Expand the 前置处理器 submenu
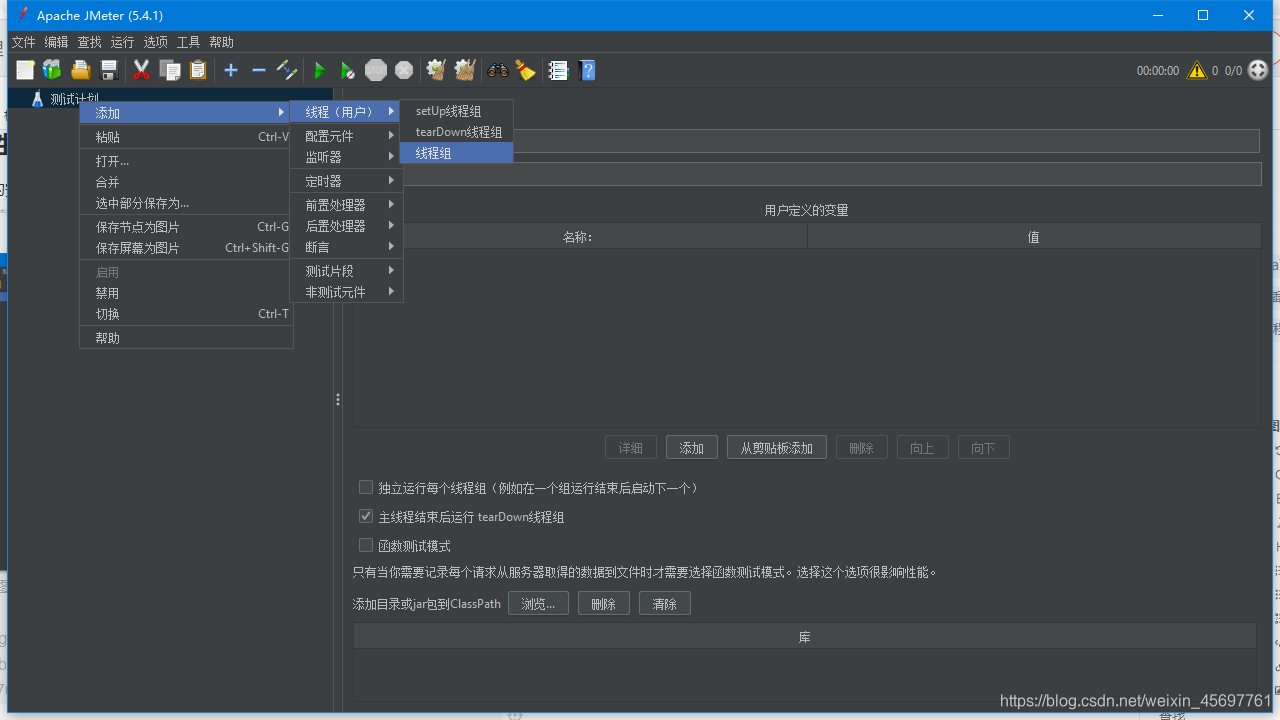1280x720 pixels. [x=346, y=205]
